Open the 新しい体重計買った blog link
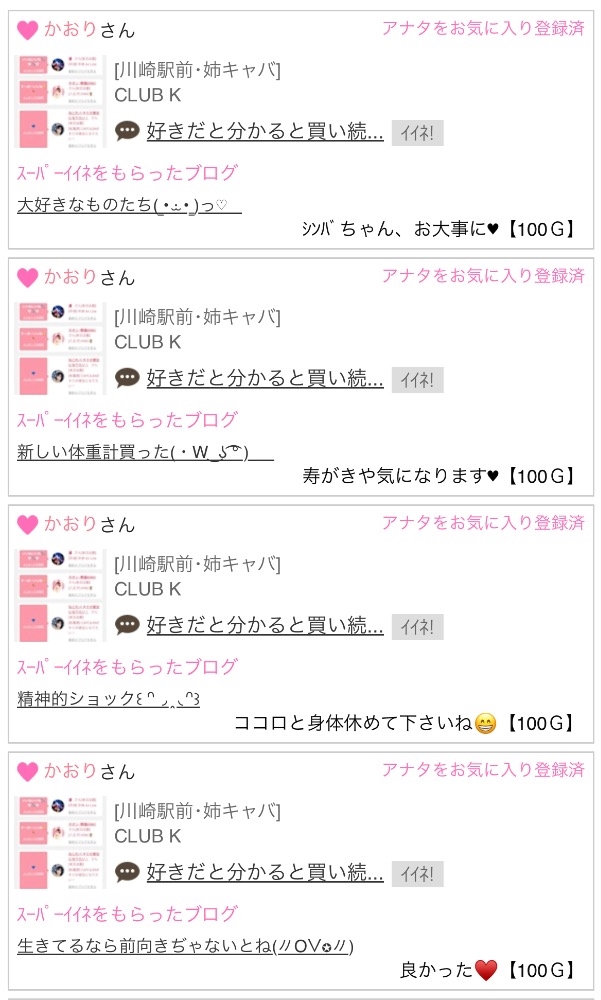Viewport: 601px width, 1000px height. coord(145,452)
